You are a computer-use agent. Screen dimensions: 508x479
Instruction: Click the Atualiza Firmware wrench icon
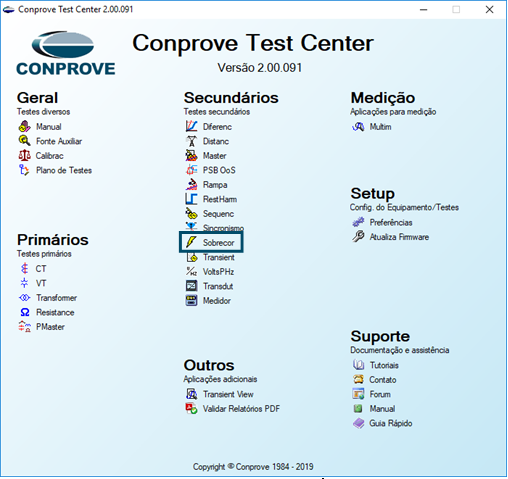358,237
